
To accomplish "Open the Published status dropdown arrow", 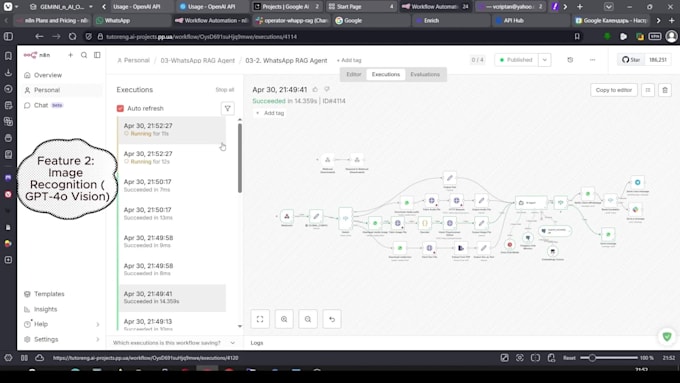I will tap(545, 60).
